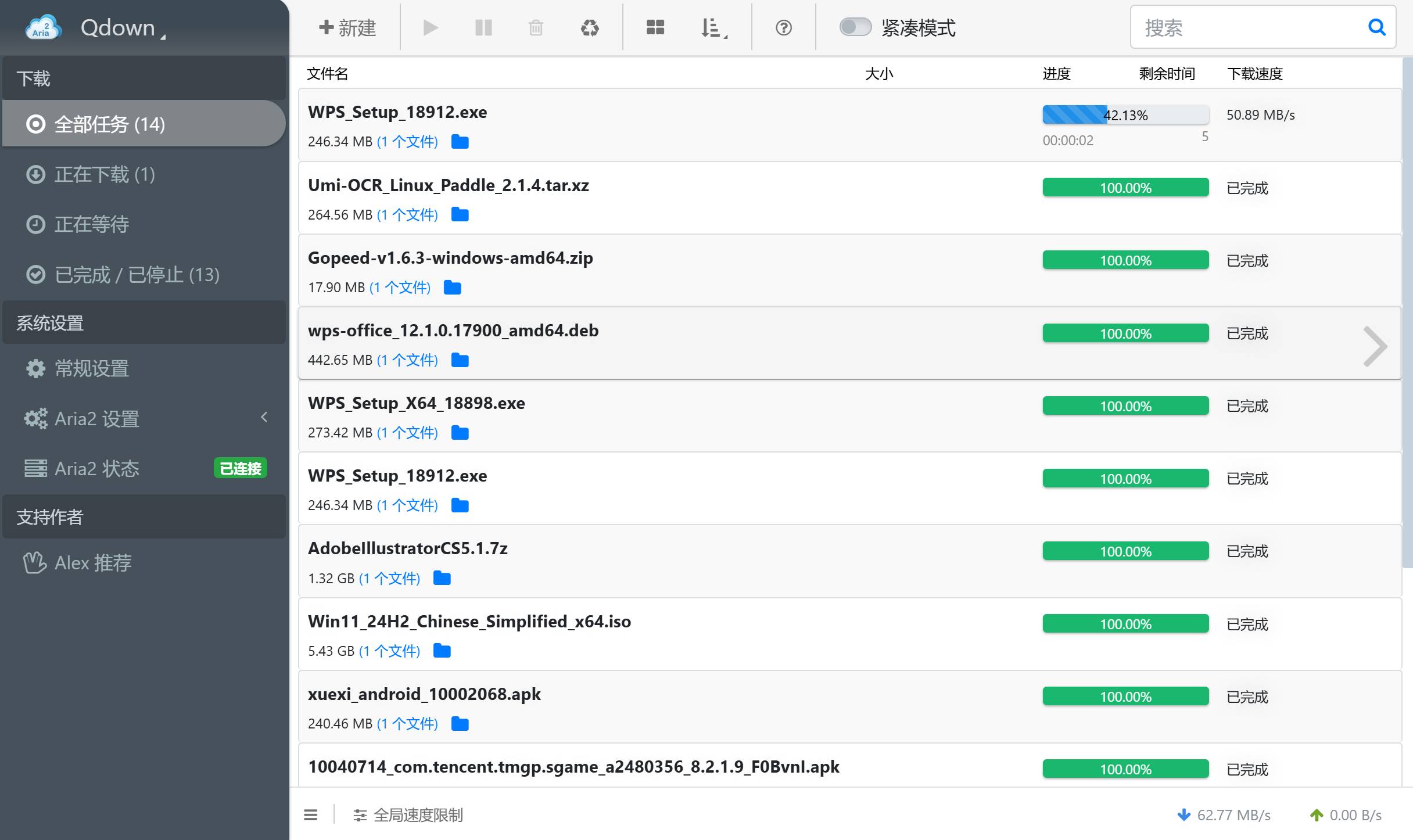Click 50.89 MB/s download speed value
This screenshot has height=840, width=1413.
[x=1261, y=115]
